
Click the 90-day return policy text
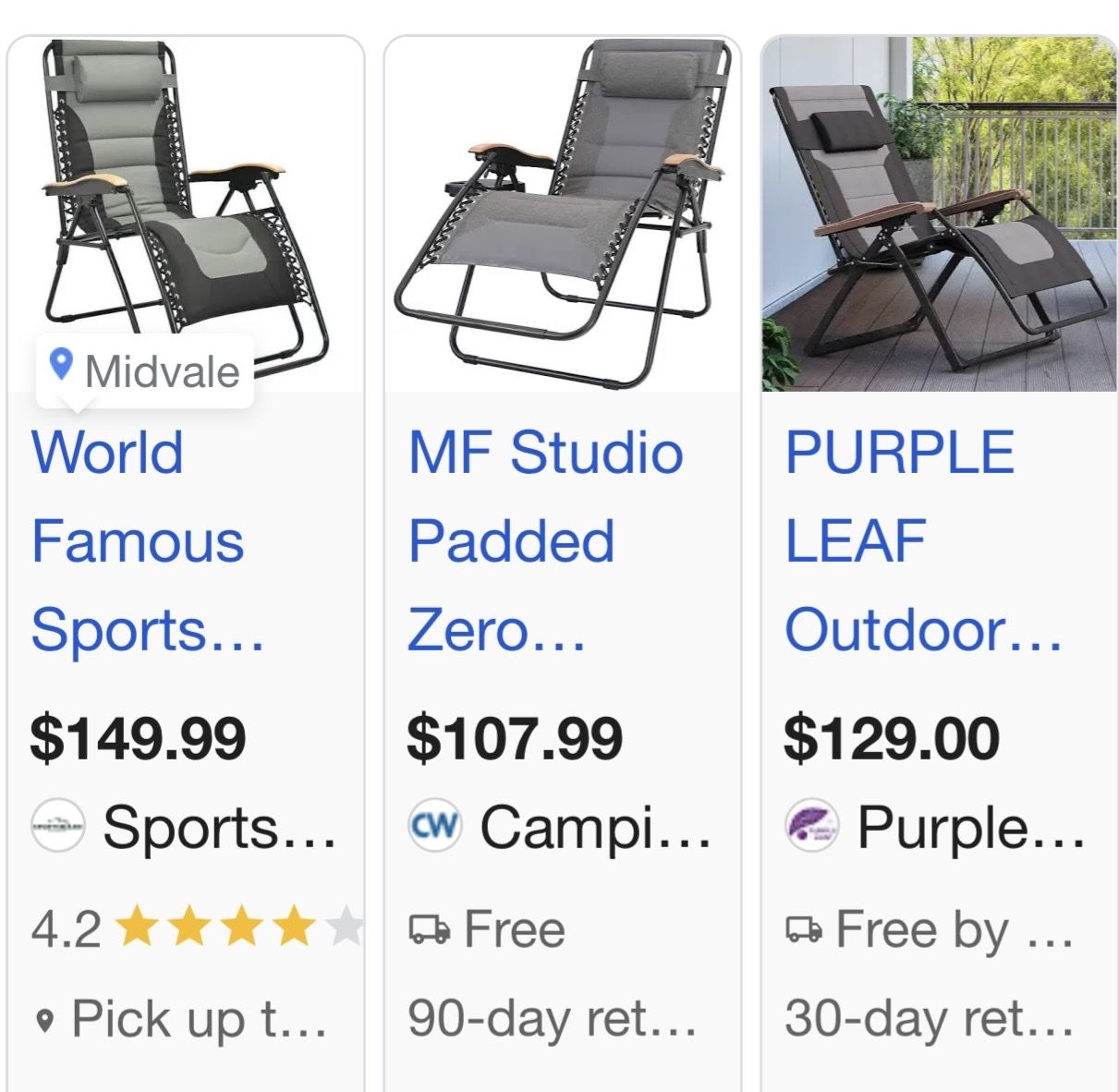[x=552, y=1018]
